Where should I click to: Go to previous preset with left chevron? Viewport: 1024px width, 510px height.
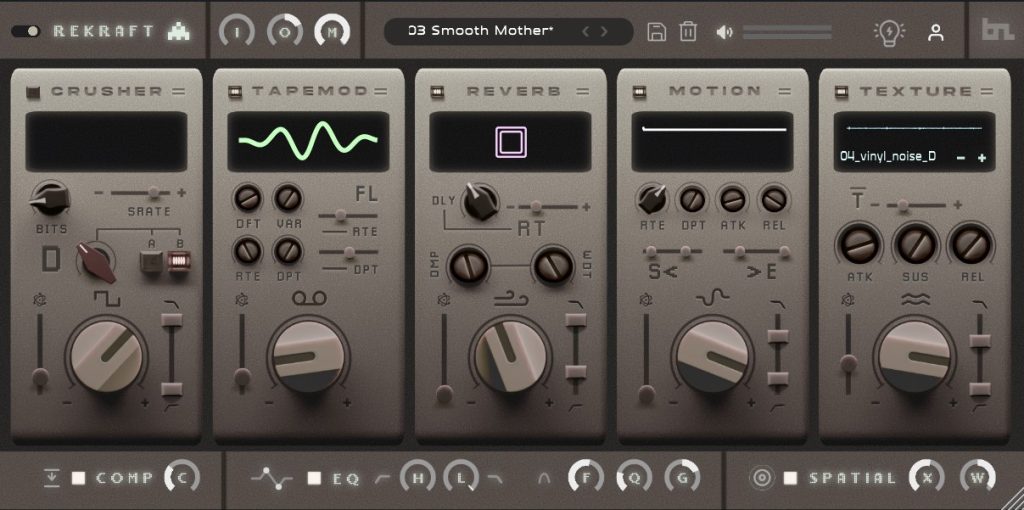pyautogui.click(x=586, y=31)
